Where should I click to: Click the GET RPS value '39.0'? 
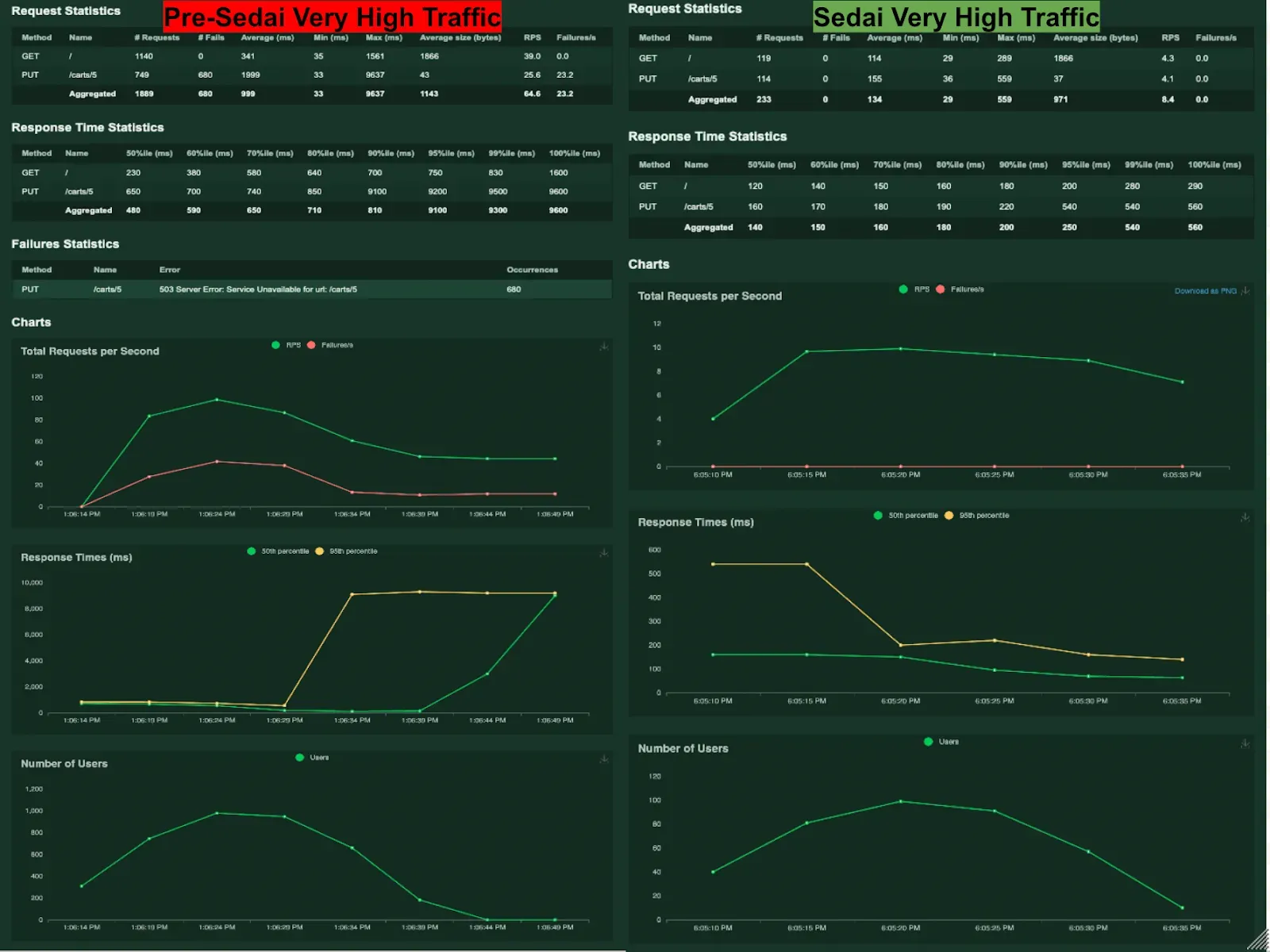532,56
